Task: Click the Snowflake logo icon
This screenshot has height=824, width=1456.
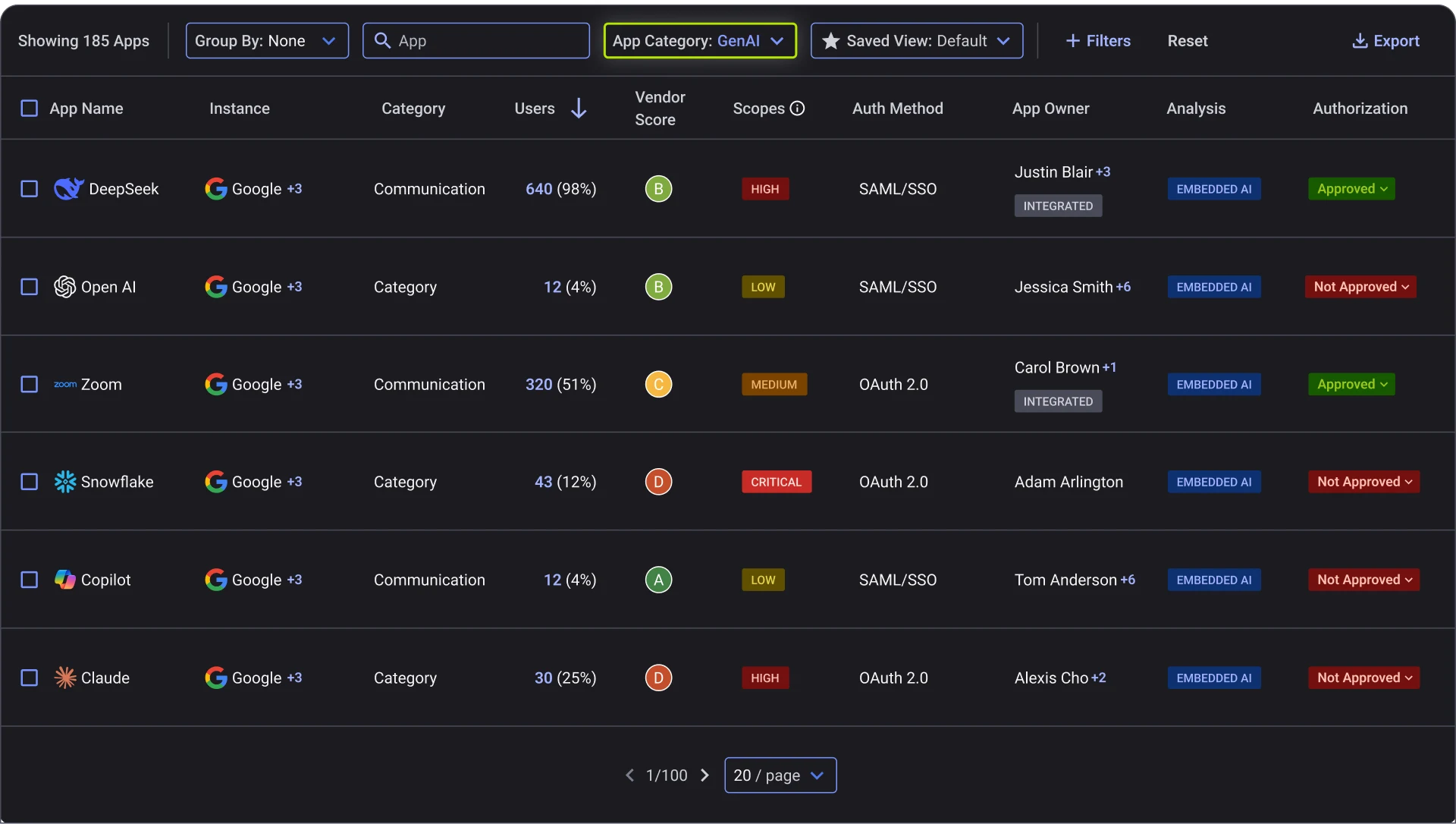Action: pyautogui.click(x=65, y=482)
